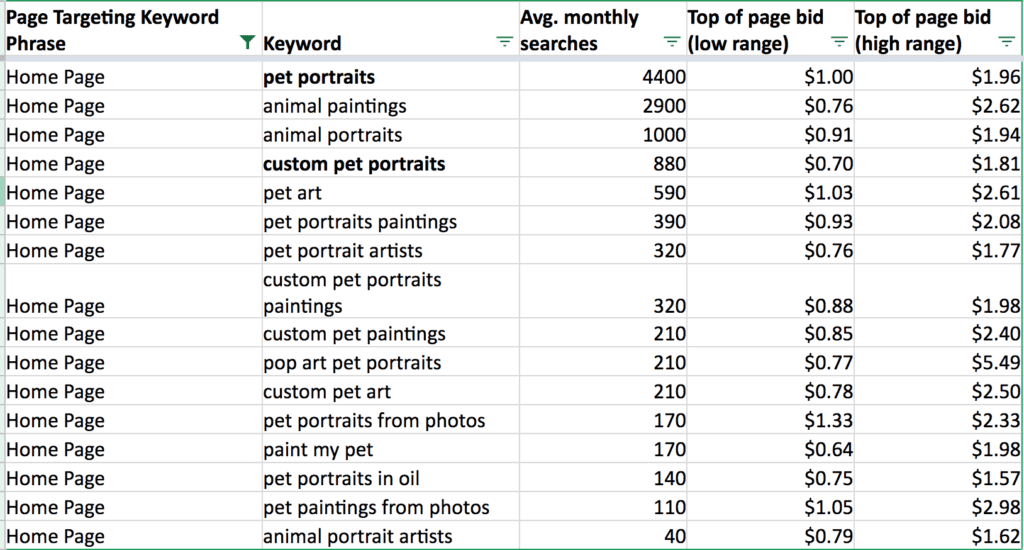Select the 'pet portraits in oil' cell
1024x550 pixels.
point(390,478)
